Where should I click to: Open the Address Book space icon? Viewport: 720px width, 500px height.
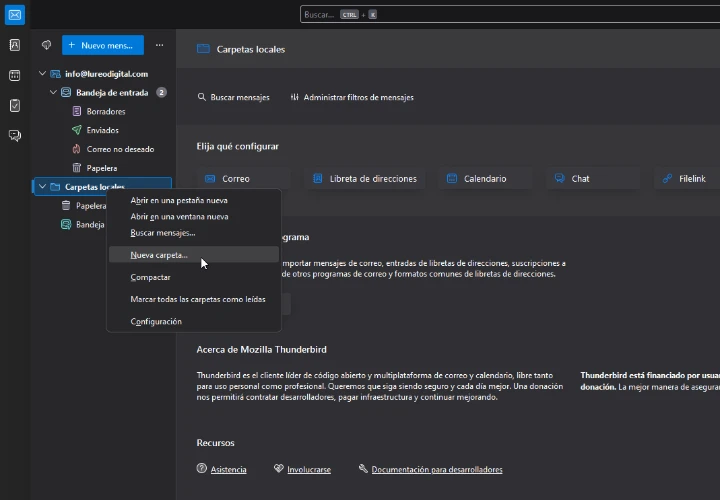tap(15, 45)
